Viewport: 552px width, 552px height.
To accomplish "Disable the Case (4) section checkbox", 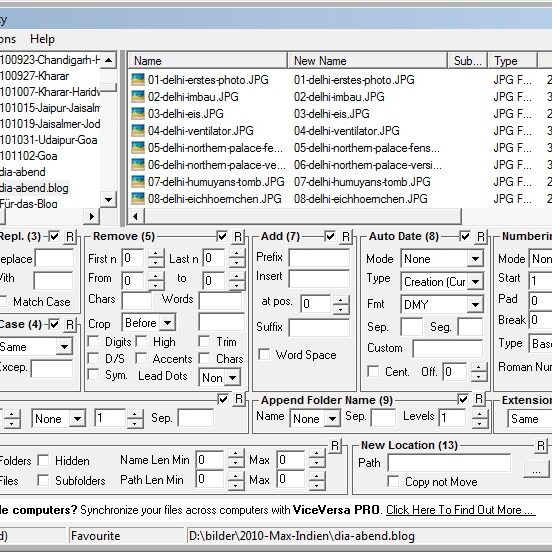I will 54,324.
